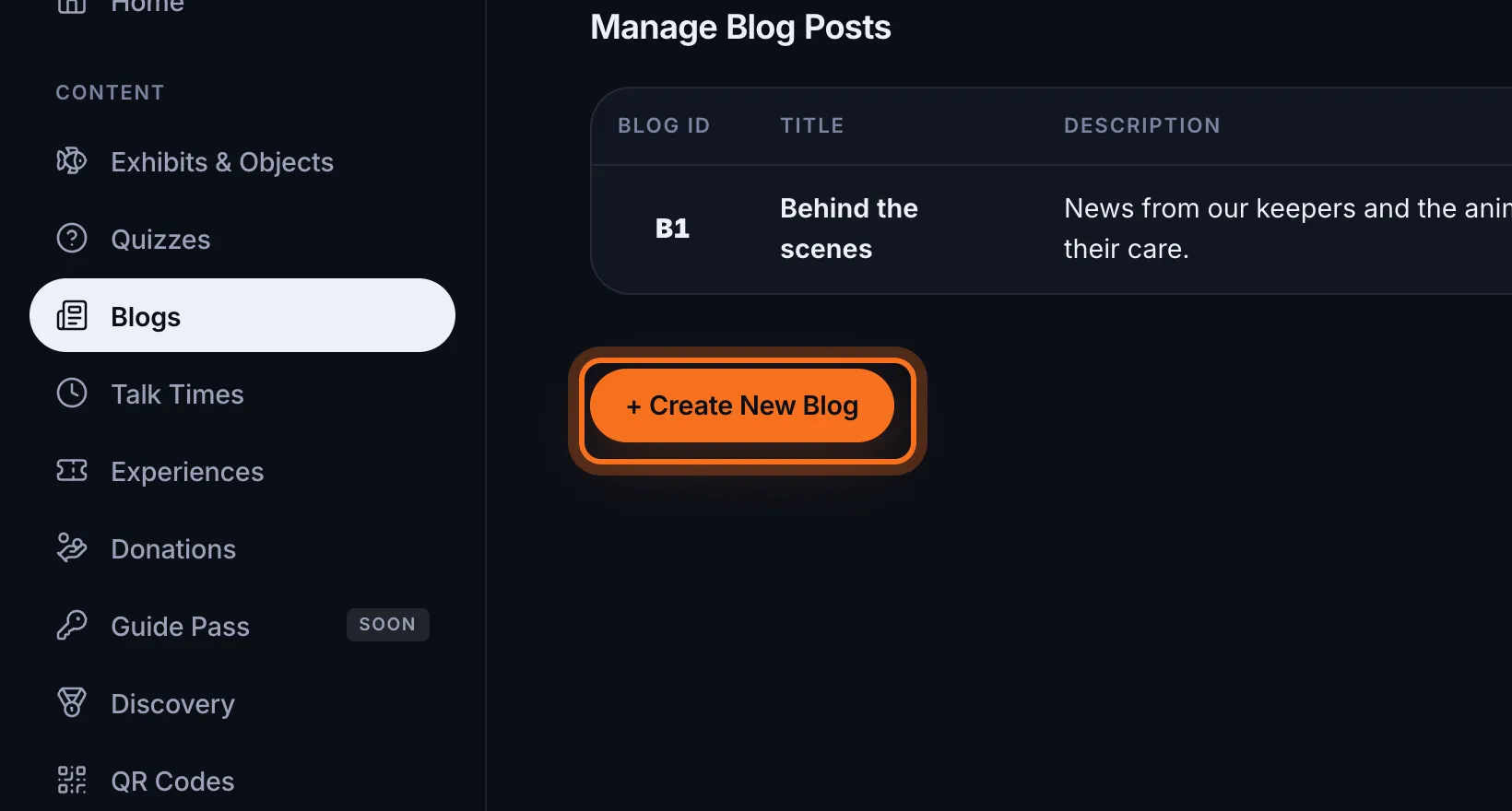1512x811 pixels.
Task: Select Guide Pass menu item
Action: point(242,626)
